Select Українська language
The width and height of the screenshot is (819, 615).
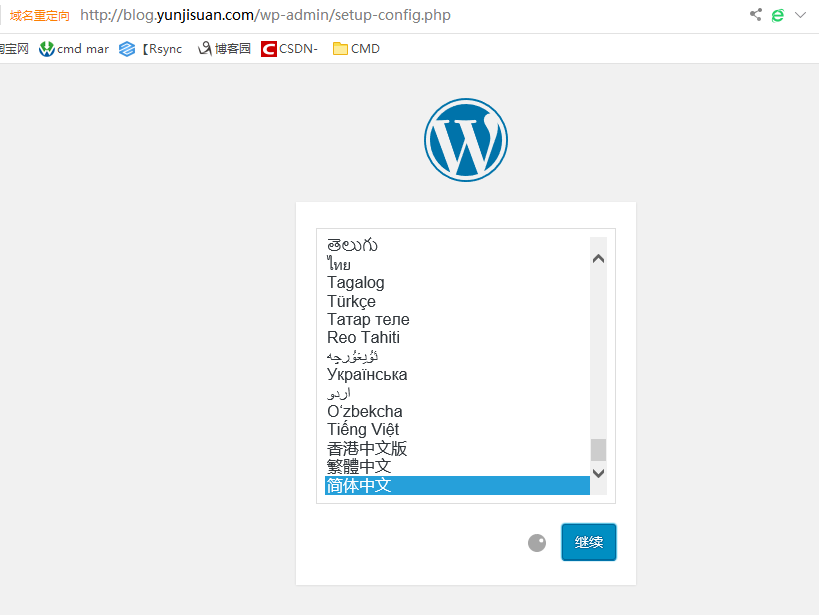(457, 374)
